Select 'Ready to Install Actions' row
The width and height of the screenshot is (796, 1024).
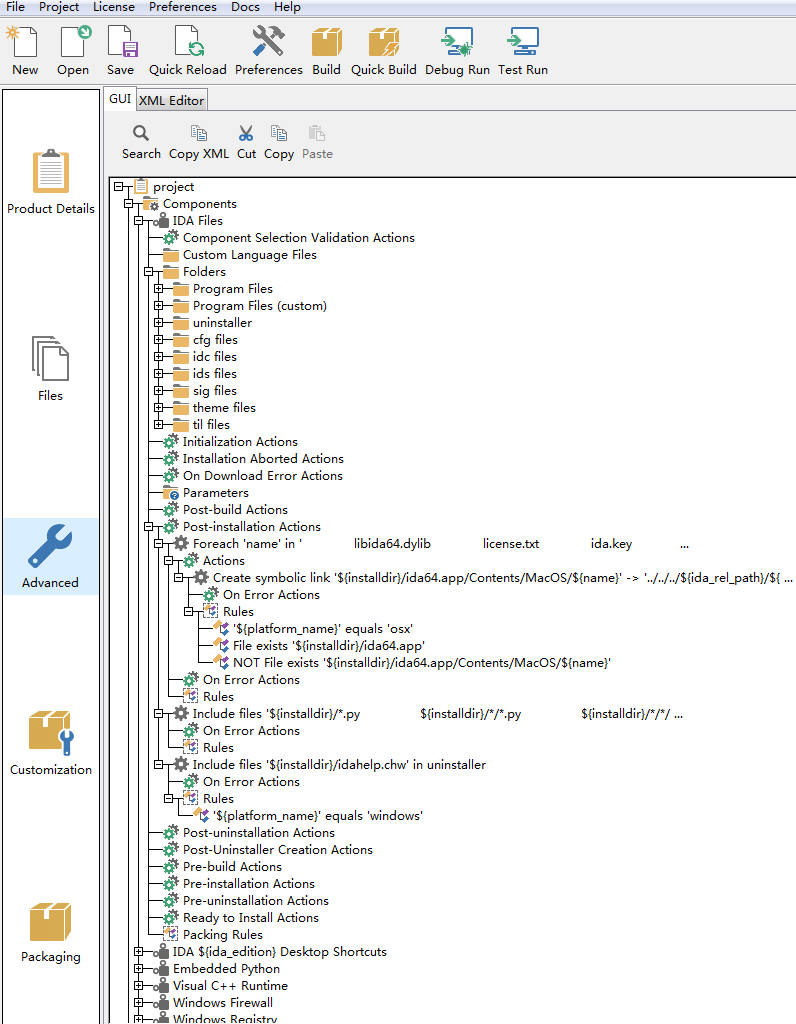tap(251, 917)
